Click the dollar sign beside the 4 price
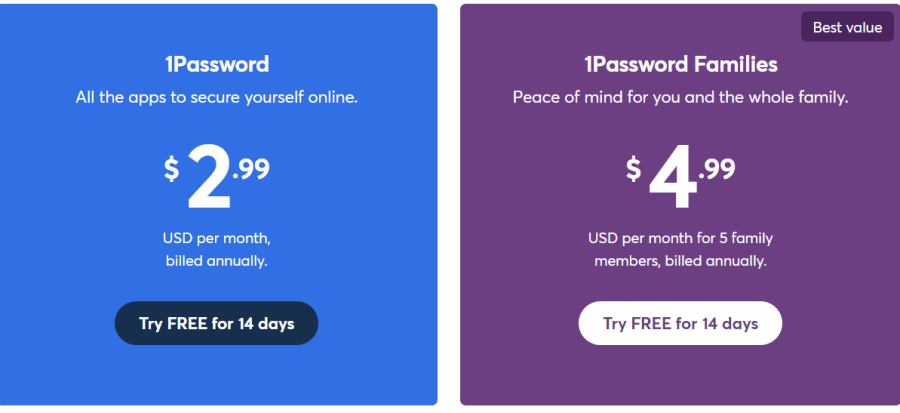 pyautogui.click(x=633, y=169)
